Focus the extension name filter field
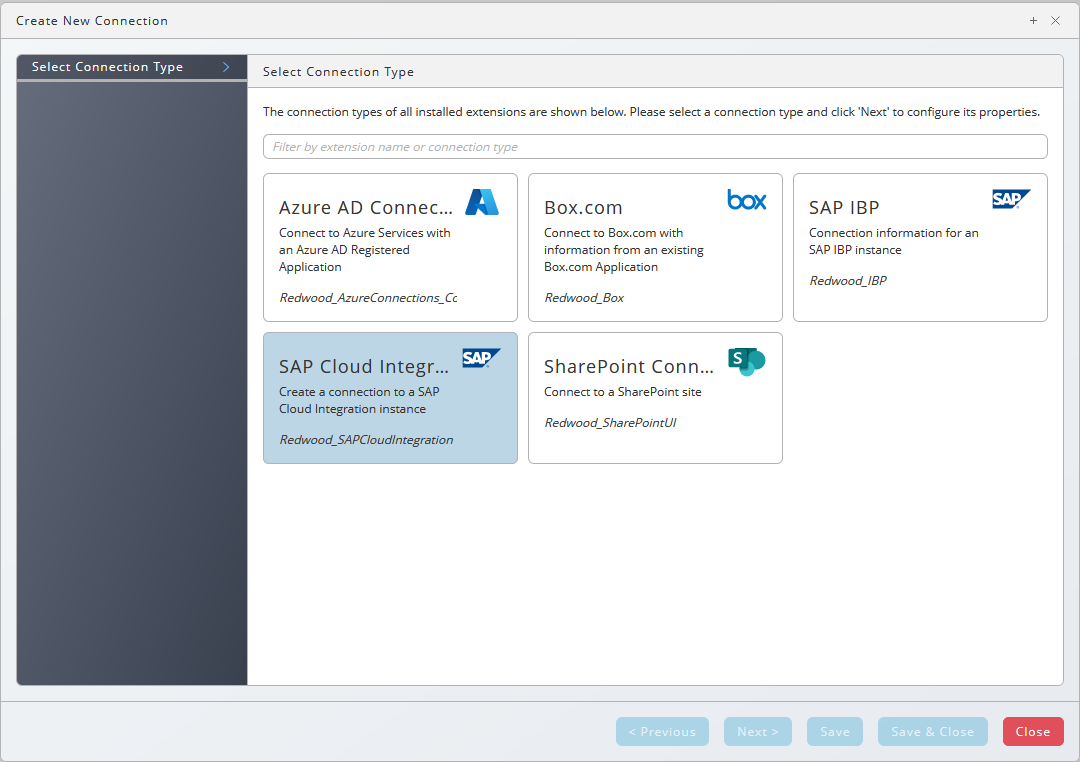This screenshot has height=762, width=1080. [x=655, y=147]
